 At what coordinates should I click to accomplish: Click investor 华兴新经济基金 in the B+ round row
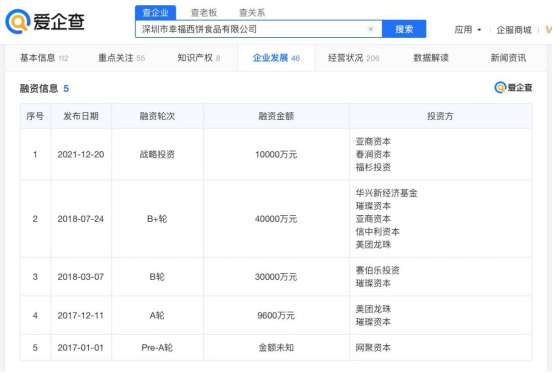pyautogui.click(x=386, y=193)
